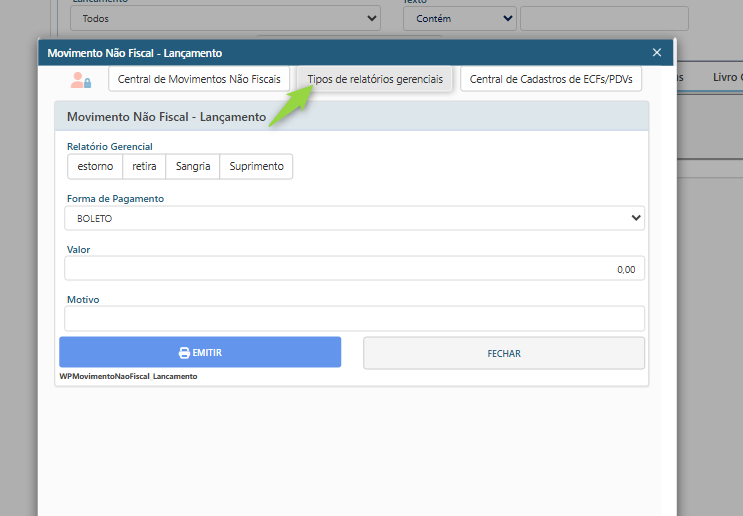Focus the Valor amount field
The height and width of the screenshot is (516, 743).
coord(354,269)
